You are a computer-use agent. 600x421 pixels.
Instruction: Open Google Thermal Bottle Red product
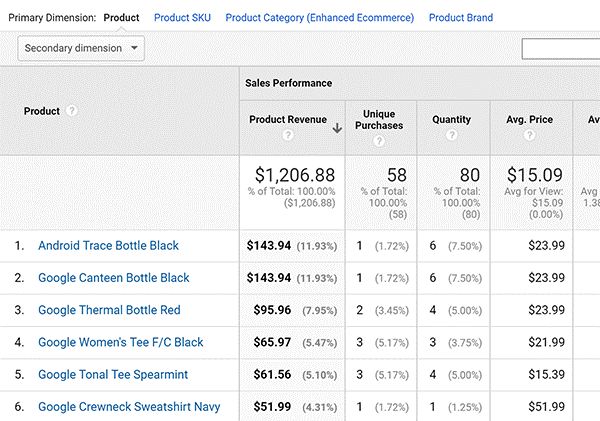coord(109,310)
